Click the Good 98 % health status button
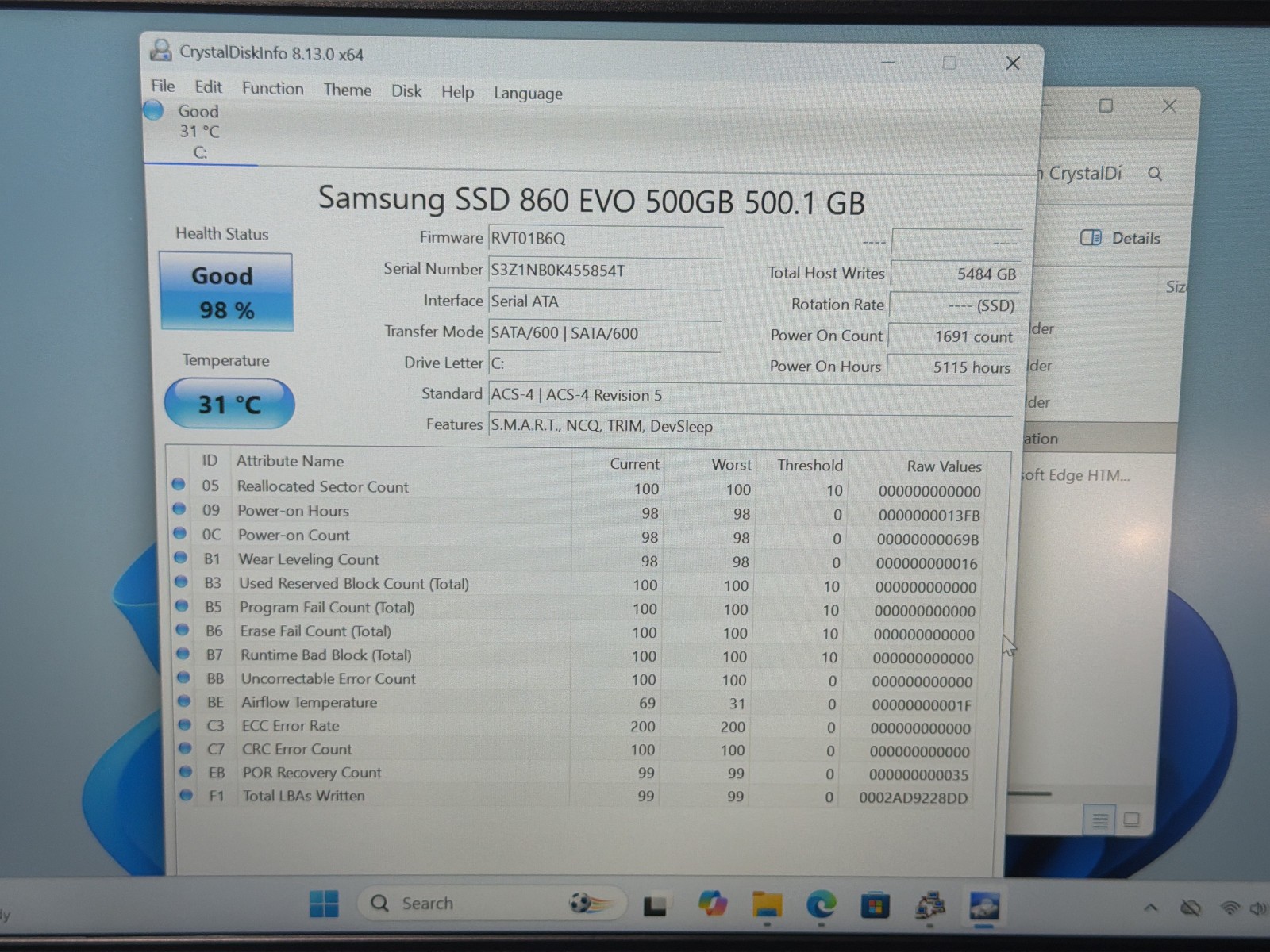This screenshot has height=952, width=1270. [x=226, y=292]
